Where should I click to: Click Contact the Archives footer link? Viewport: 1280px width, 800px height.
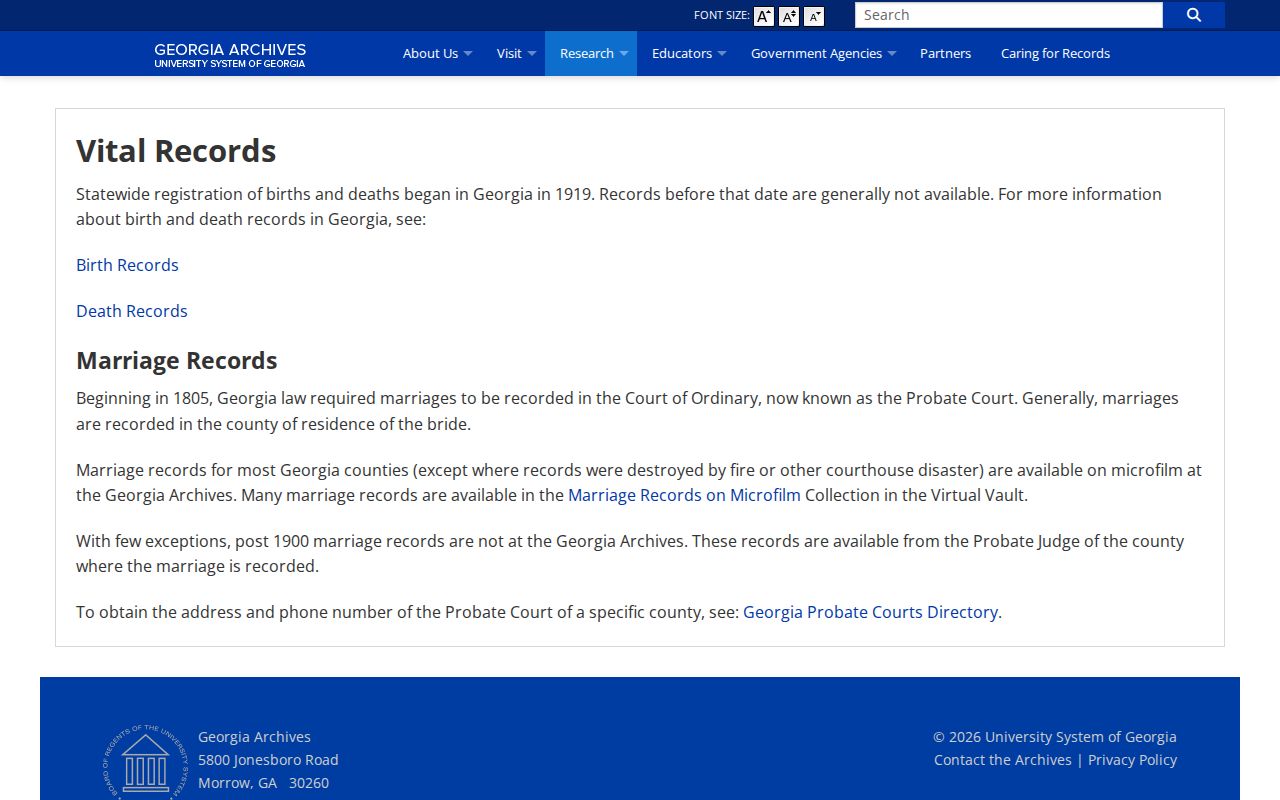(1003, 760)
